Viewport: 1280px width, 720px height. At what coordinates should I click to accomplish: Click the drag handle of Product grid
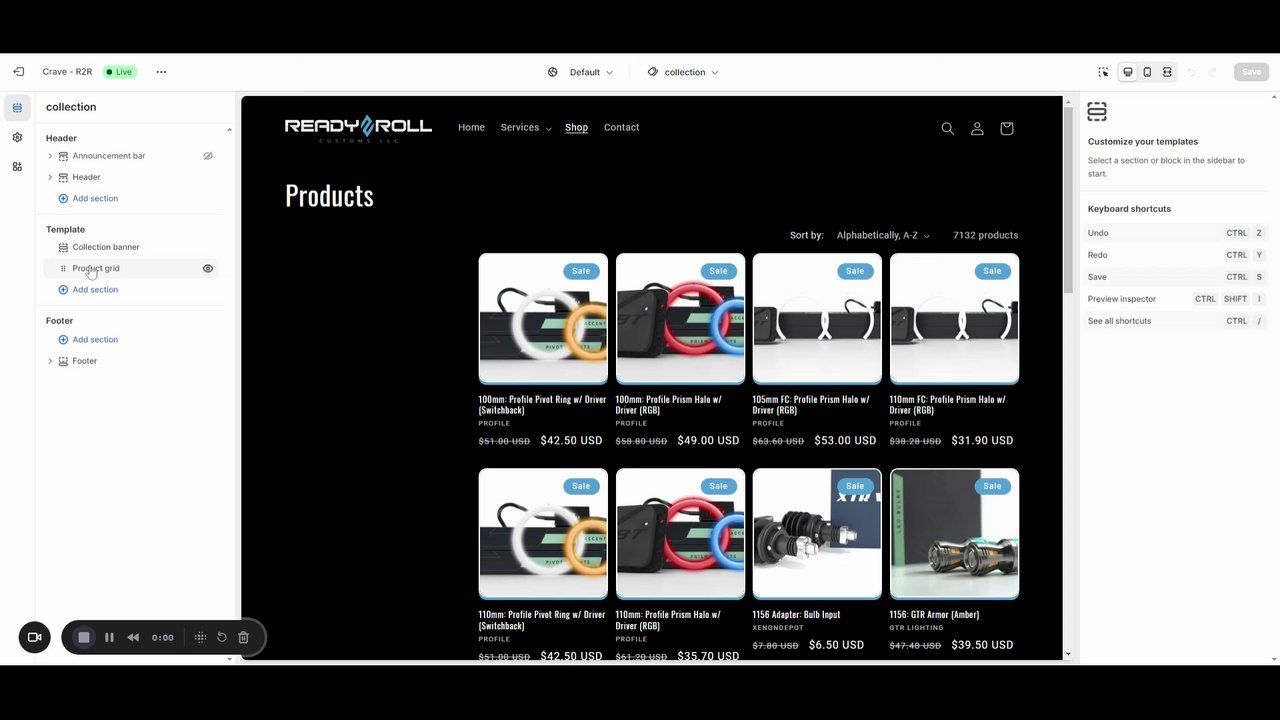[x=63, y=268]
